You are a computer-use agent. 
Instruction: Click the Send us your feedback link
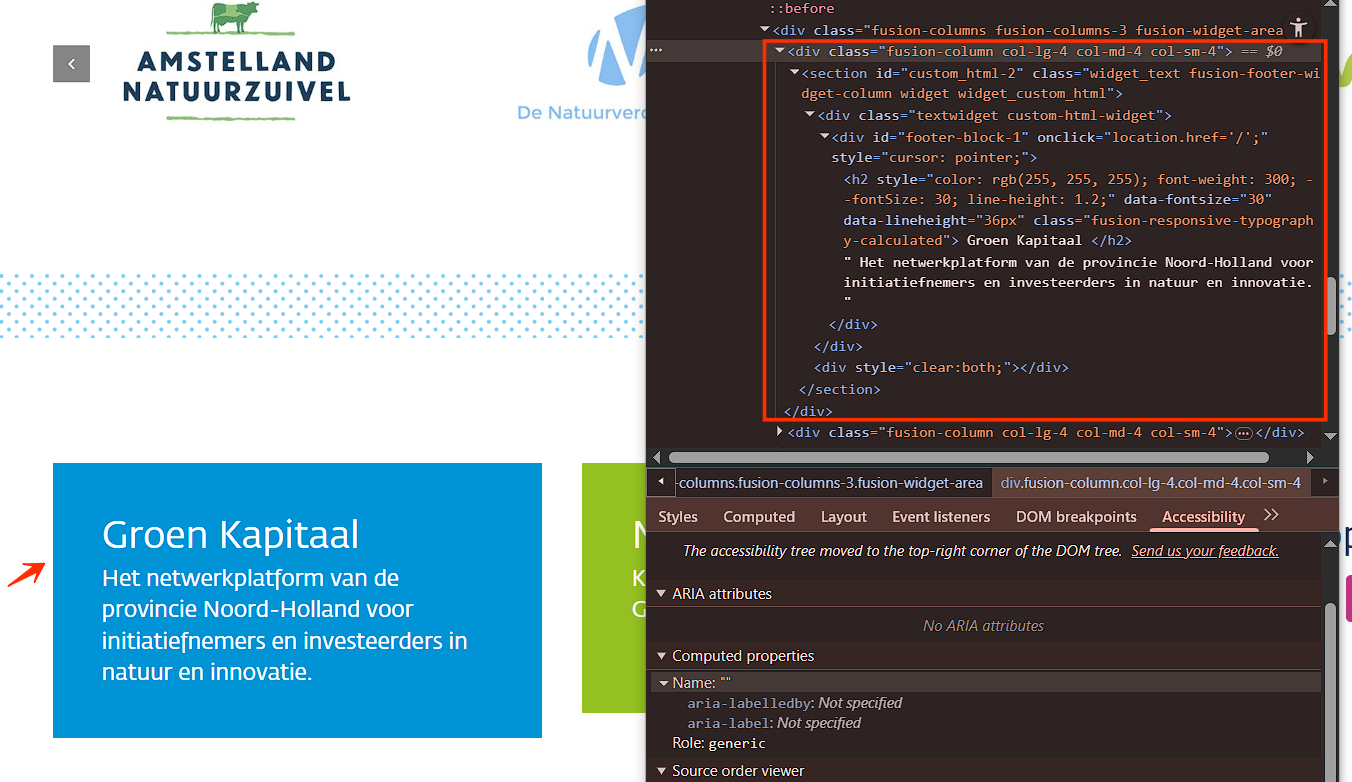click(1204, 551)
